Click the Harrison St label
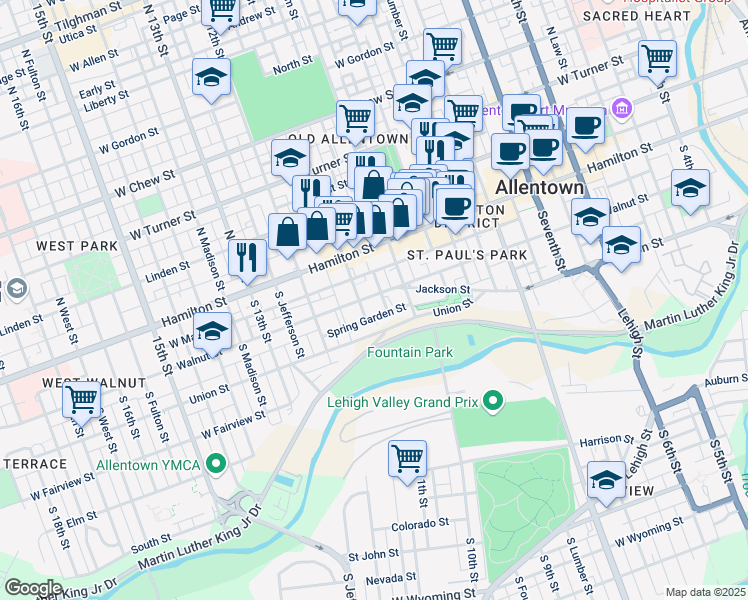 (607, 440)
